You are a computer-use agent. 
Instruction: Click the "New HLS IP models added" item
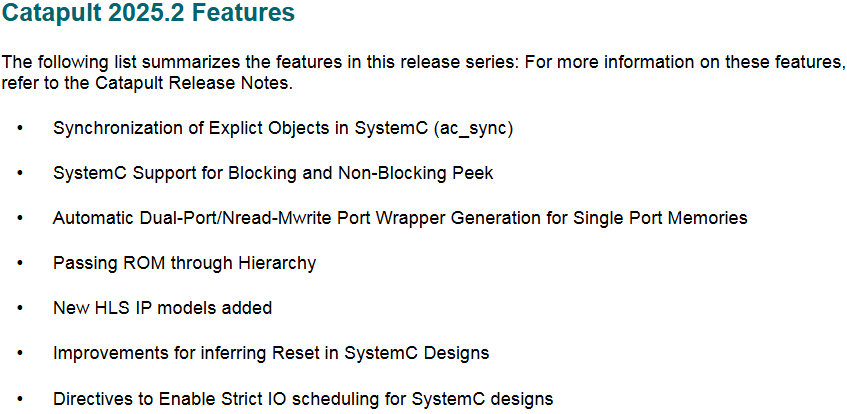(162, 308)
